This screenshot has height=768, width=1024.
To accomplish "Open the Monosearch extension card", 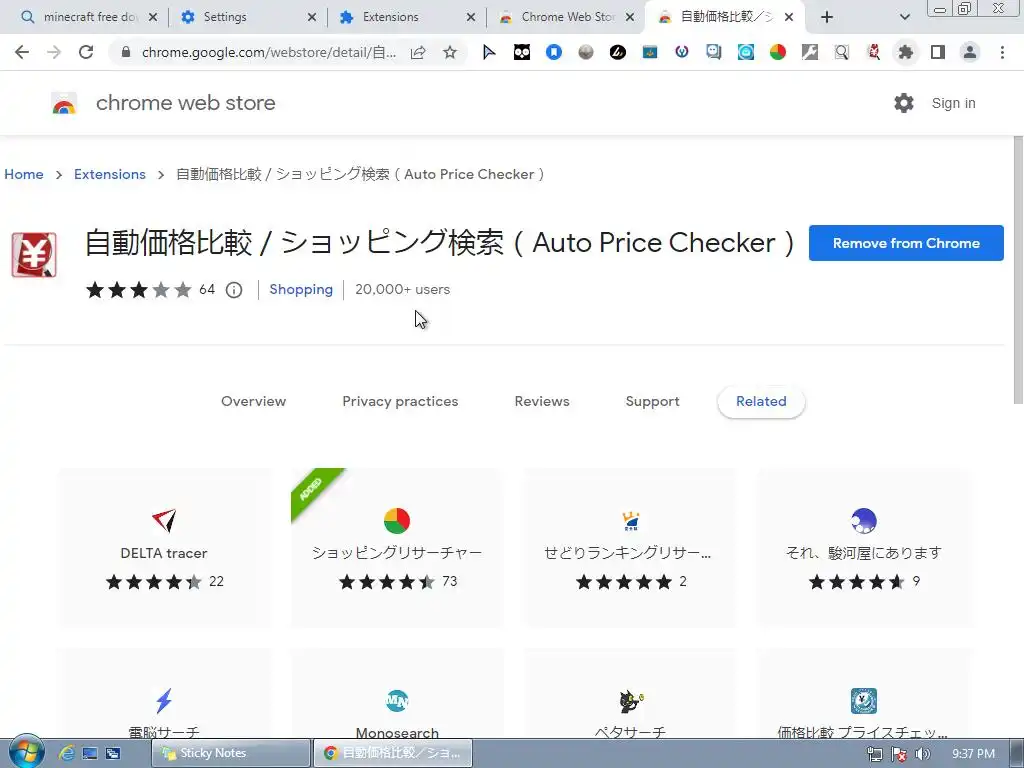I will pos(397,694).
